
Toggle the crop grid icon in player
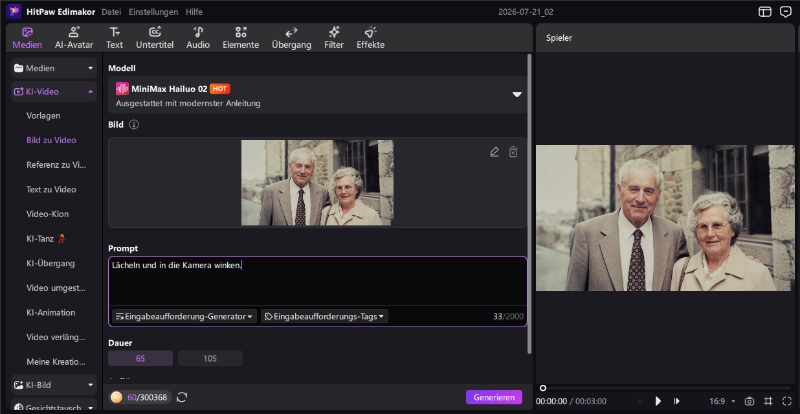(x=768, y=401)
